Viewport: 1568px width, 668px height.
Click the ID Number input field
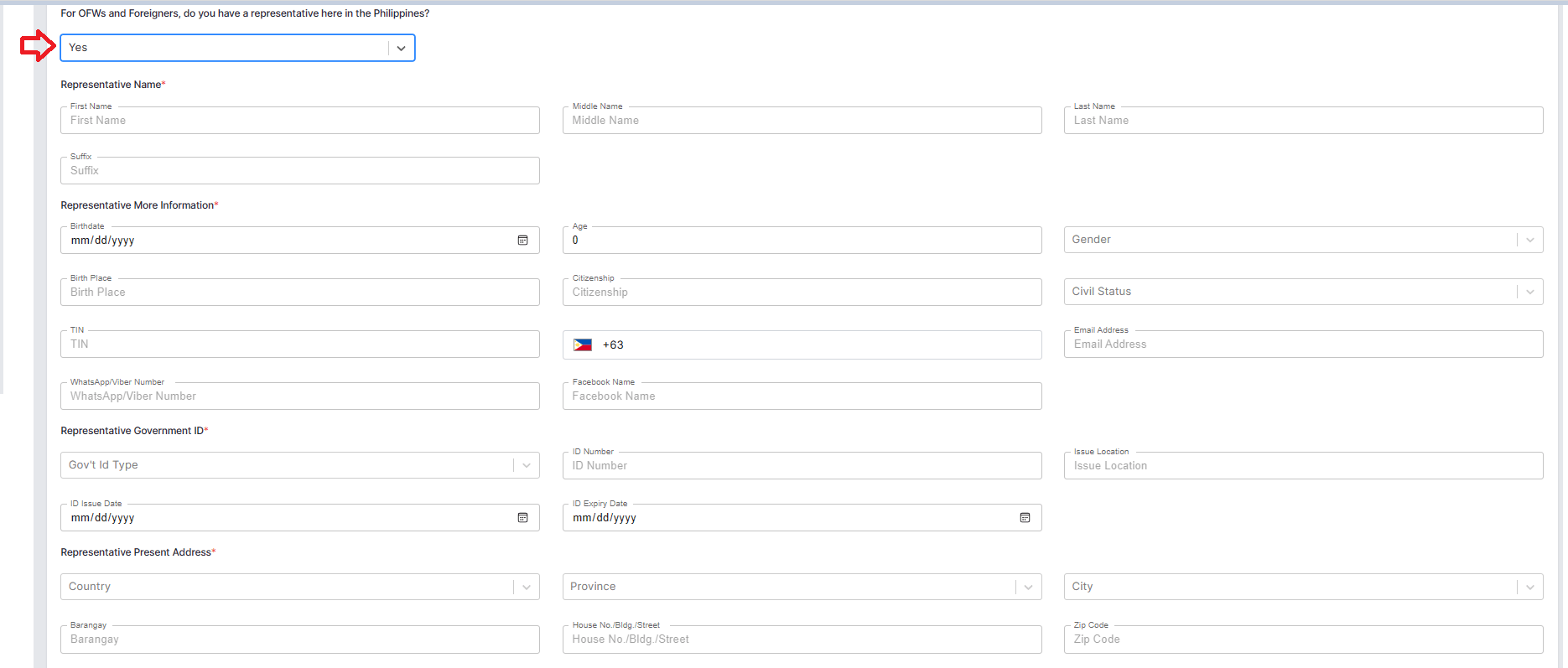point(802,466)
